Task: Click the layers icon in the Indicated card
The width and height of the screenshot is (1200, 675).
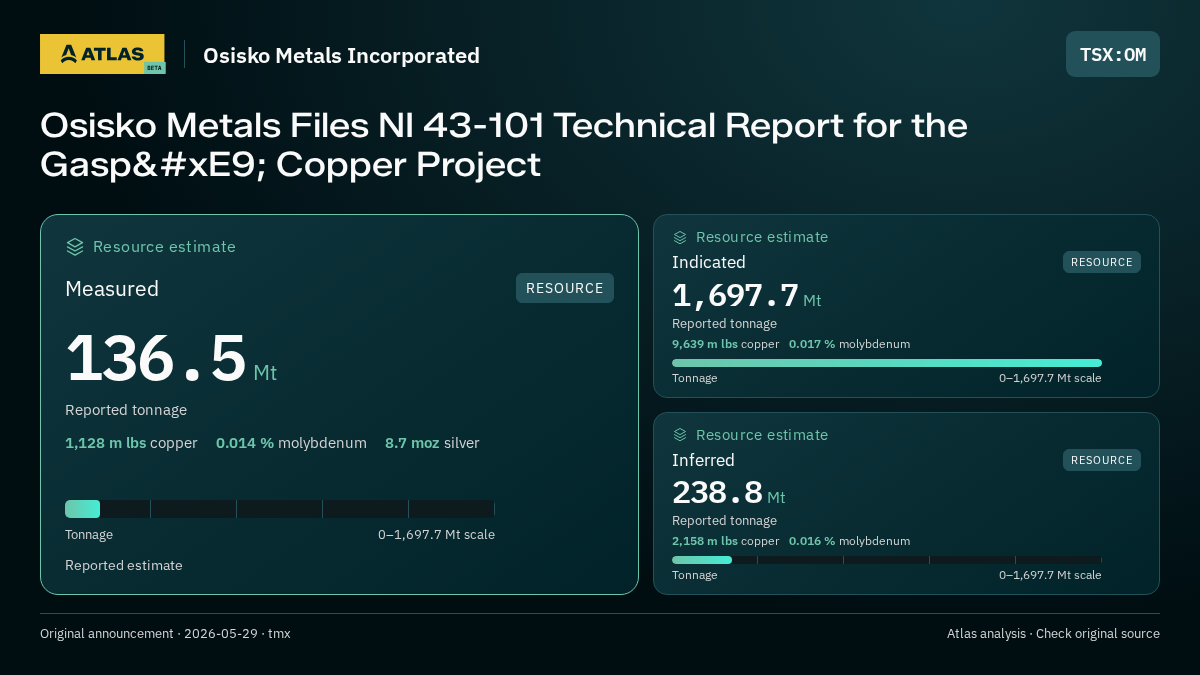Action: point(680,237)
